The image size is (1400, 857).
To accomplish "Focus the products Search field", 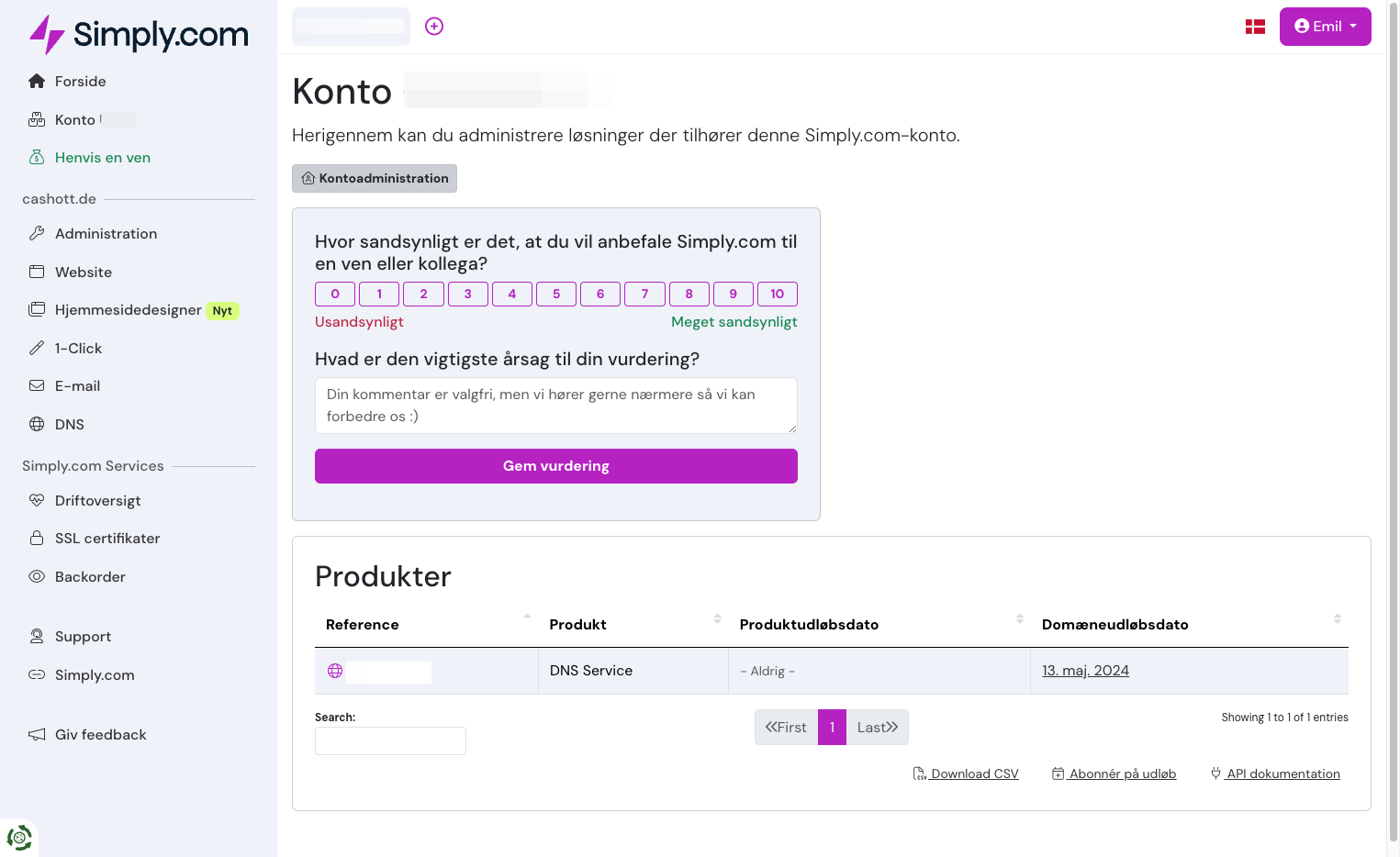I will click(390, 741).
